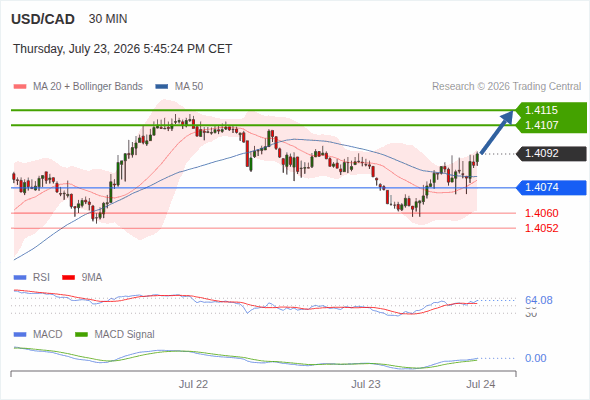Viewport: 590px width, 400px height.
Task: Click the RSI value 64.08
Action: pyautogui.click(x=538, y=300)
